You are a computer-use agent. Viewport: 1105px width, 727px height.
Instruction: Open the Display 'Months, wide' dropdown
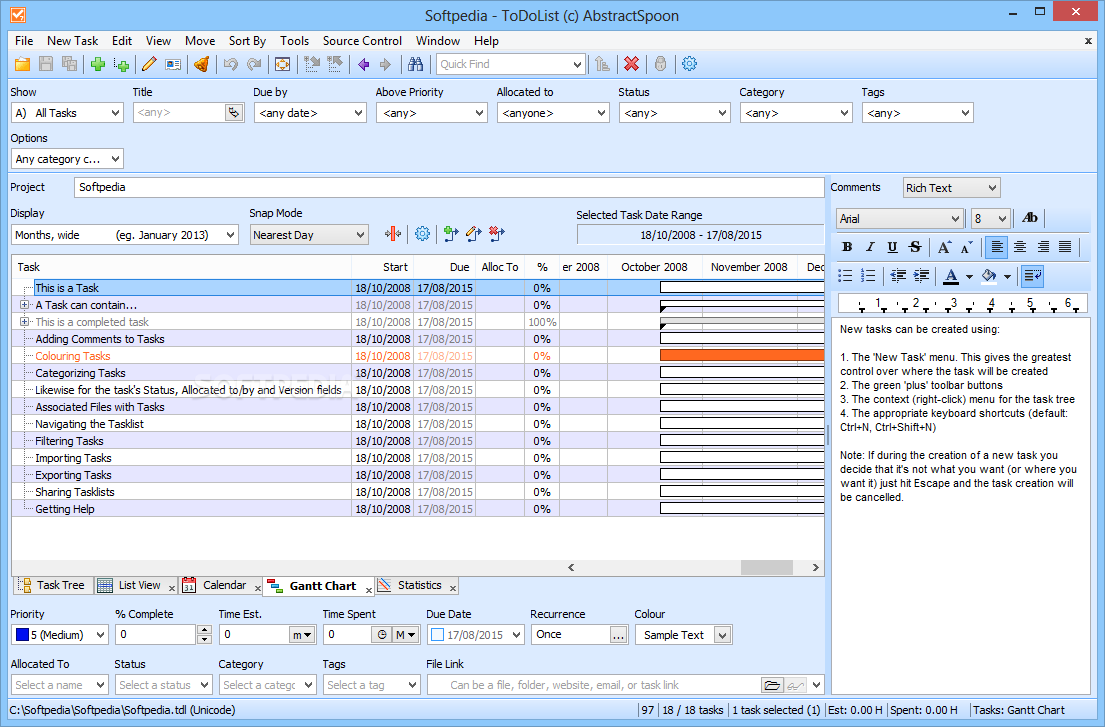point(125,235)
